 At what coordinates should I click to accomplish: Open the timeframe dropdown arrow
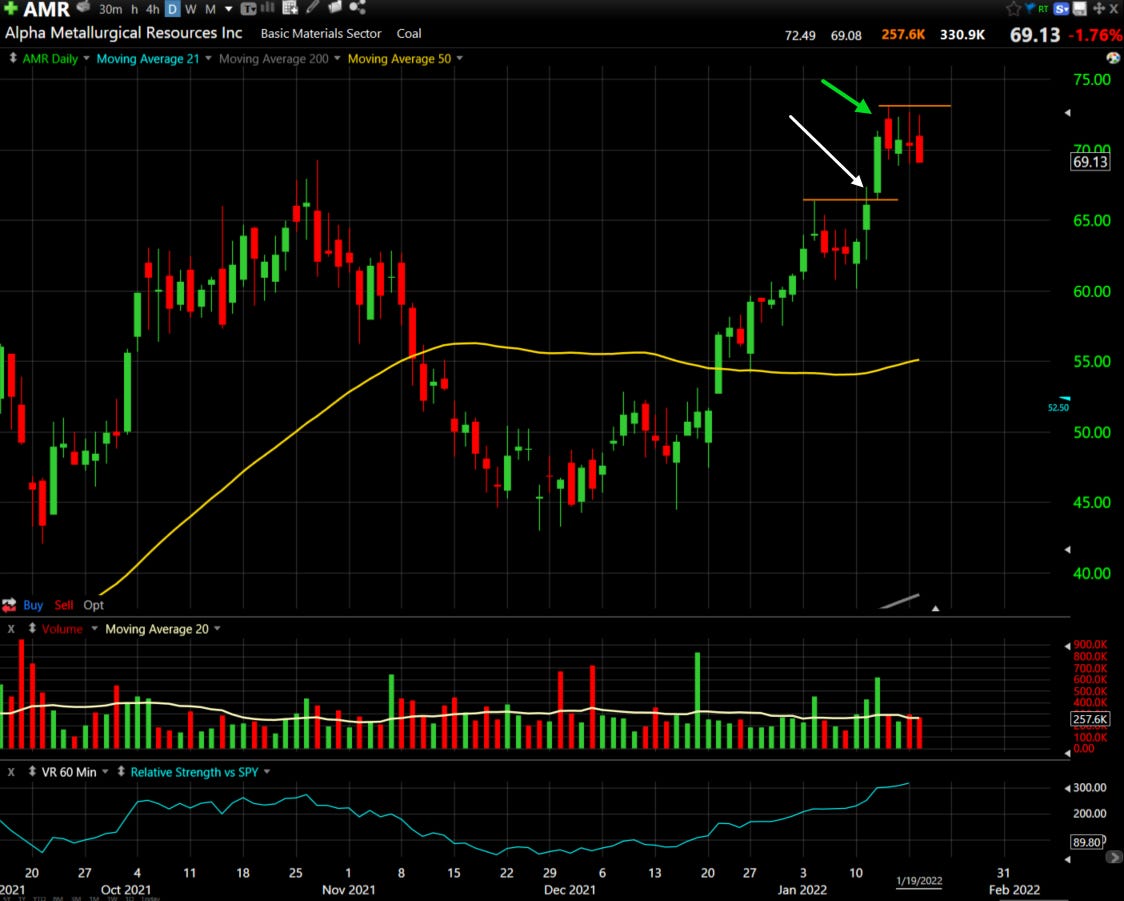[229, 9]
